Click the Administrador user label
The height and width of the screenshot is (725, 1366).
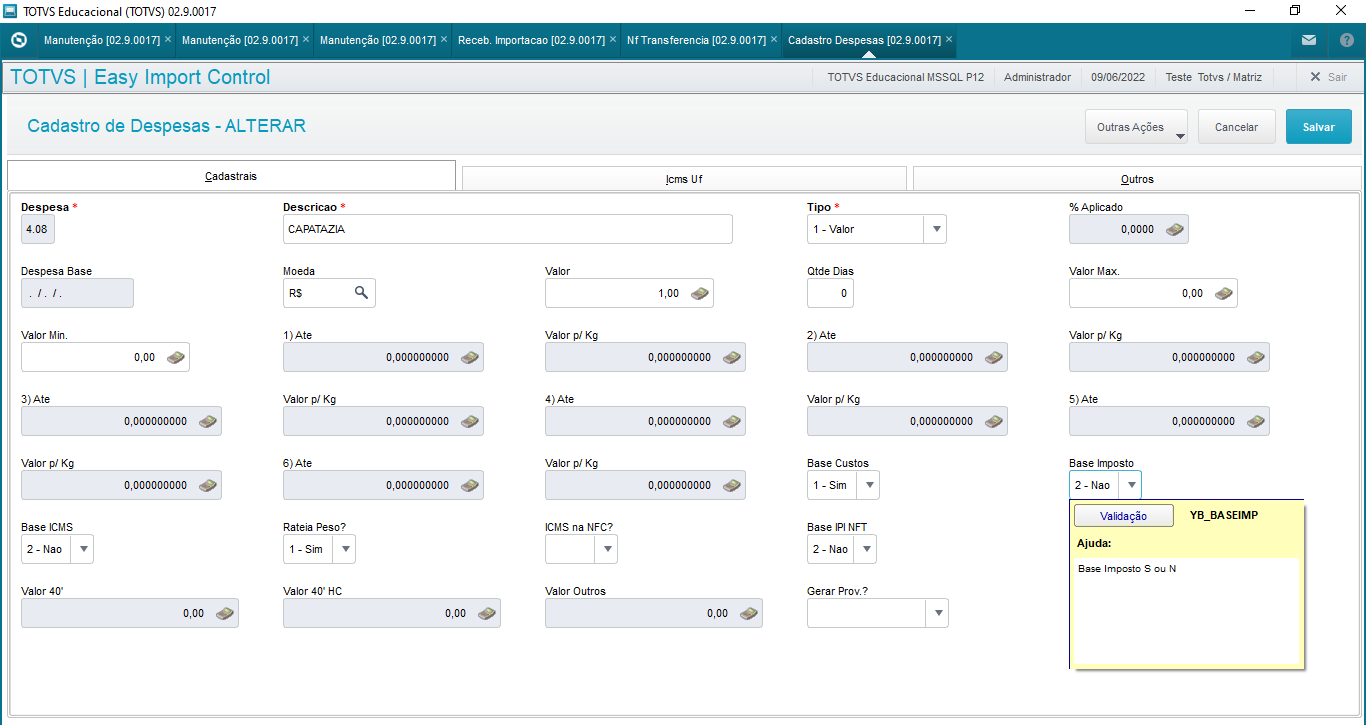1037,77
